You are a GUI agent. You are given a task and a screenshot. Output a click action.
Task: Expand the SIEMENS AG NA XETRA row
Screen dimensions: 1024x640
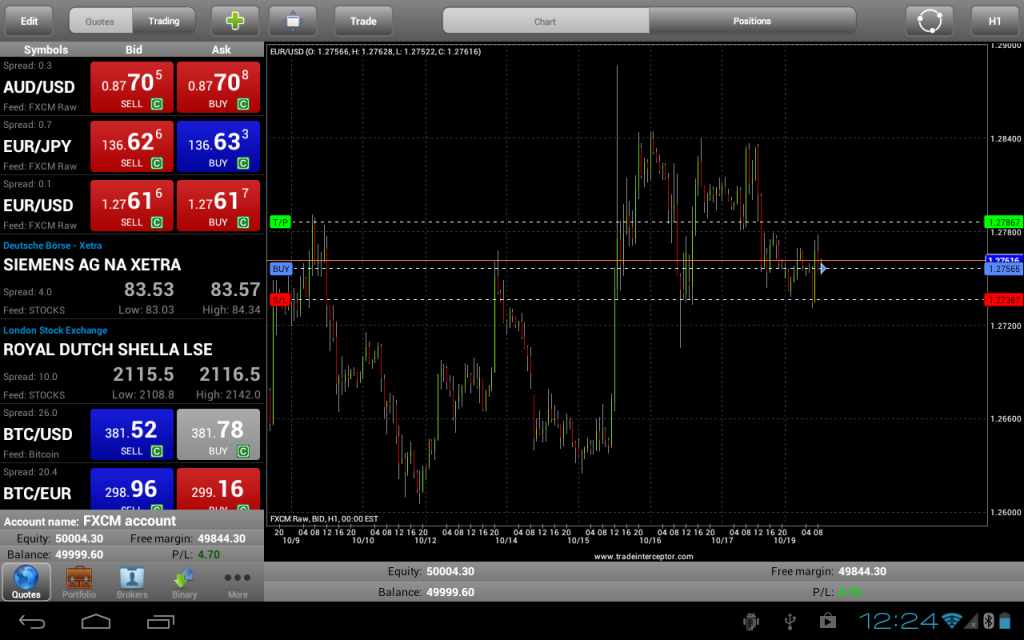pos(132,277)
